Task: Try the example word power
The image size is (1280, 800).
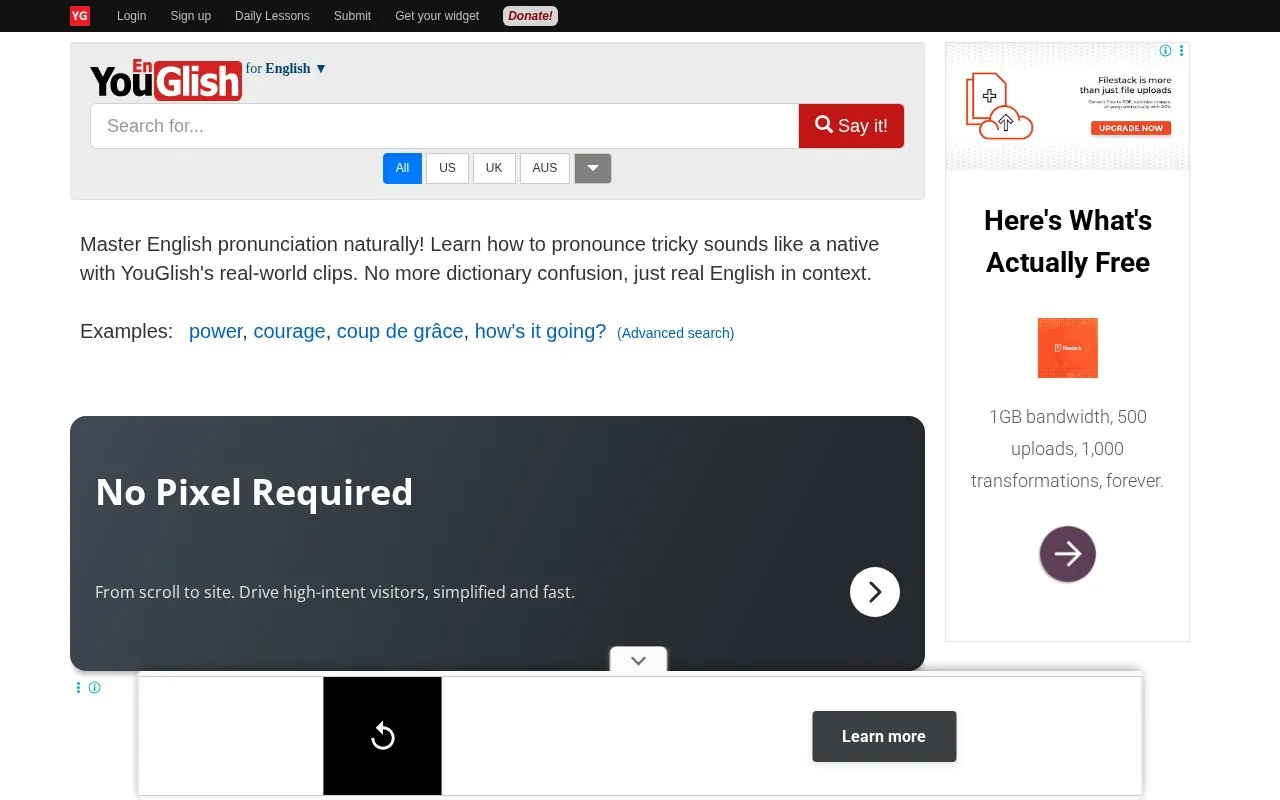Action: click(216, 331)
